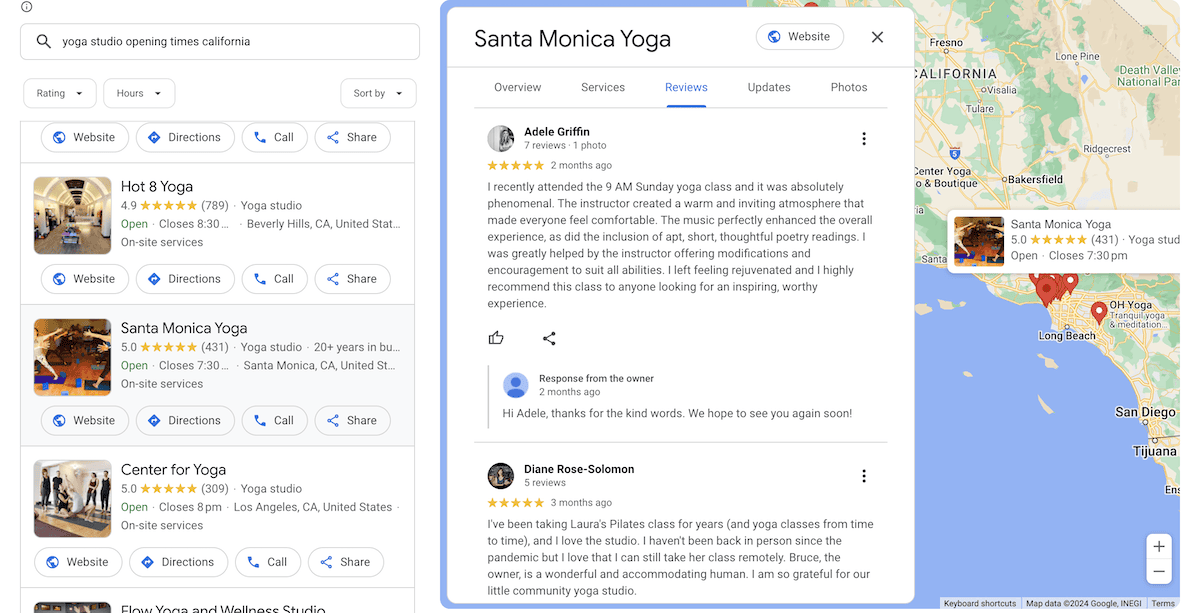Open Center for Yoga thumbnail photo
This screenshot has width=1200, height=613.
(72, 499)
